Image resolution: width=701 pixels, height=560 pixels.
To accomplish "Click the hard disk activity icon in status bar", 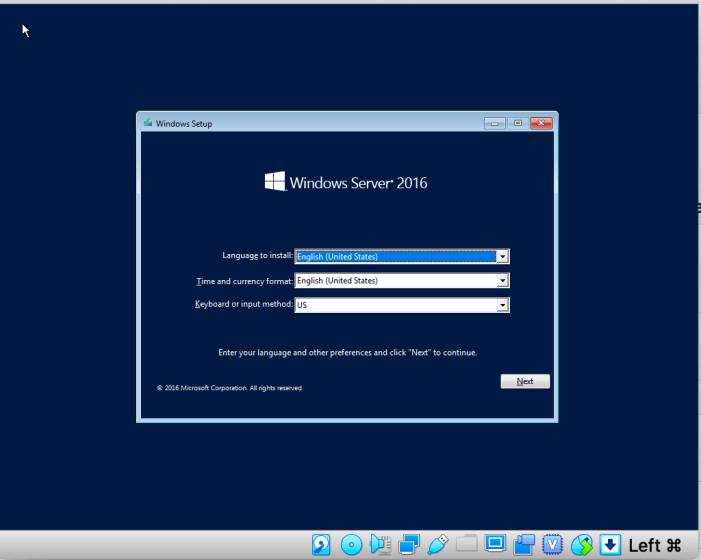I will (x=321, y=545).
